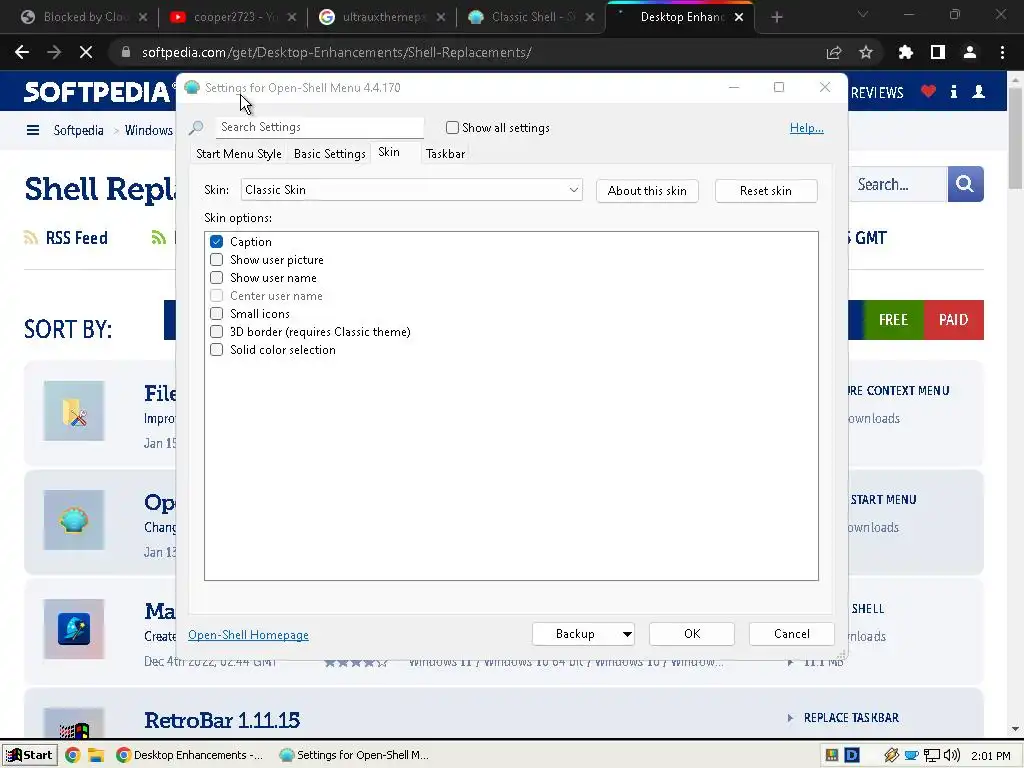
Task: Filter Softpedia results by FREE
Action: coord(893,320)
